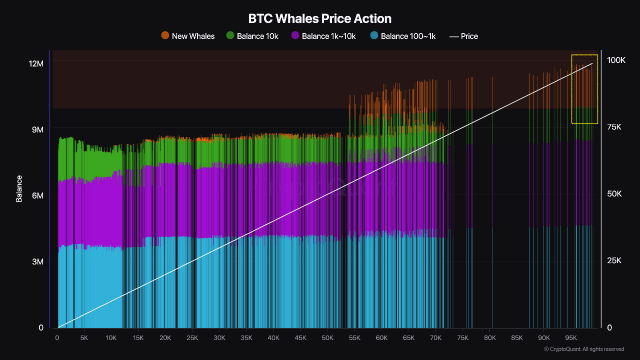The width and height of the screenshot is (640, 360).
Task: Click the 75K label on price axis
Action: (x=614, y=127)
